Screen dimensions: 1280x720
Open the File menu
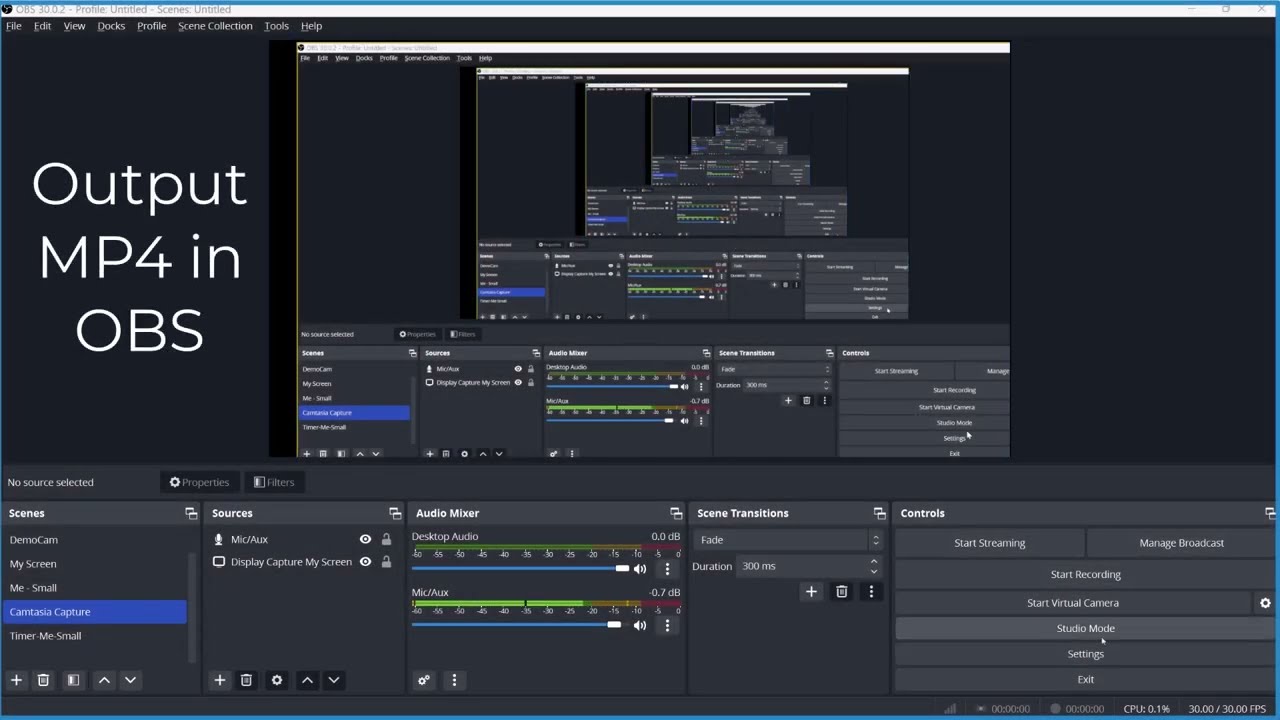pos(14,26)
